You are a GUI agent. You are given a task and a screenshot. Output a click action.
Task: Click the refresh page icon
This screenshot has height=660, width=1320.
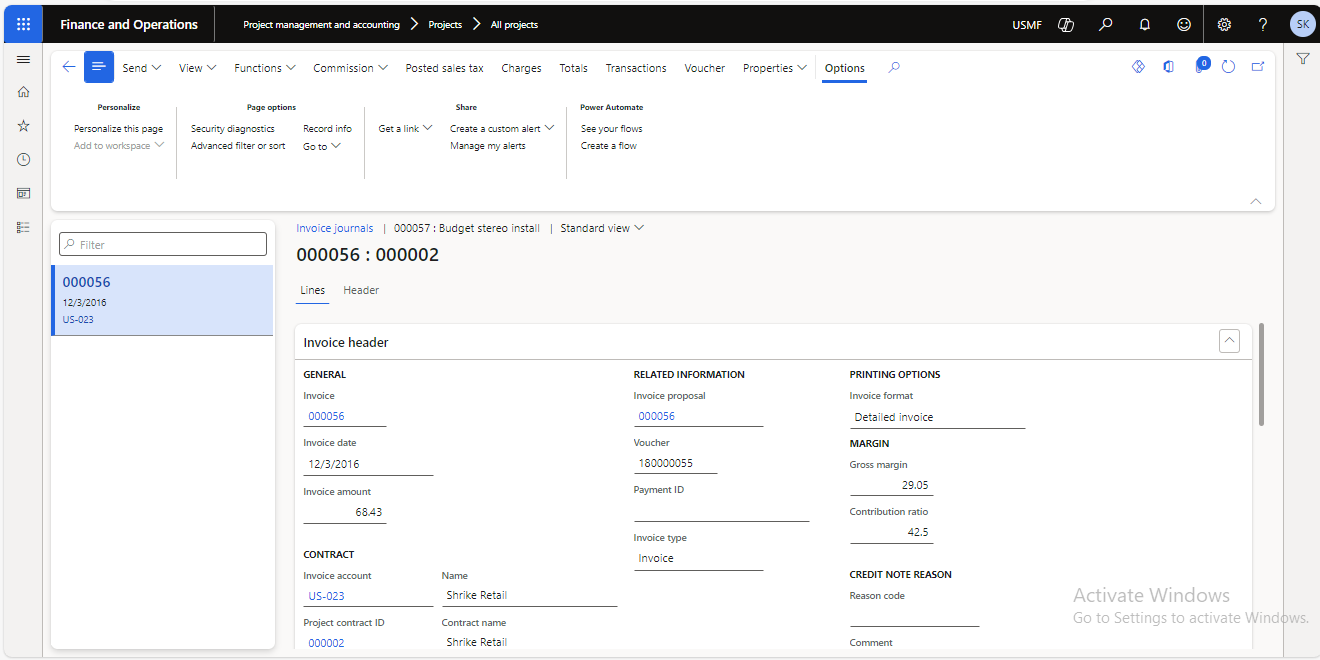[x=1228, y=67]
